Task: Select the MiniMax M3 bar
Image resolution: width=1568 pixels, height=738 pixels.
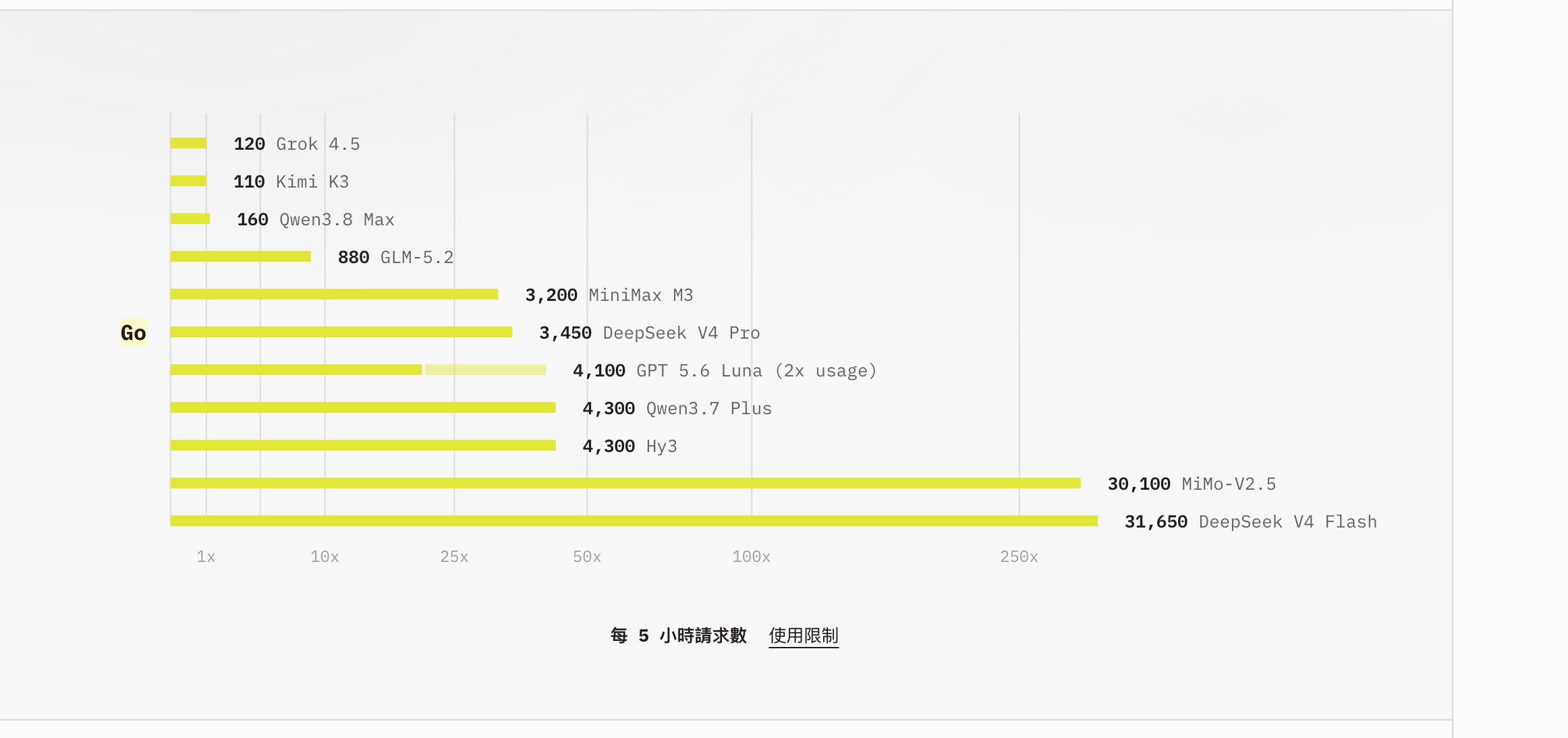Action: click(335, 294)
